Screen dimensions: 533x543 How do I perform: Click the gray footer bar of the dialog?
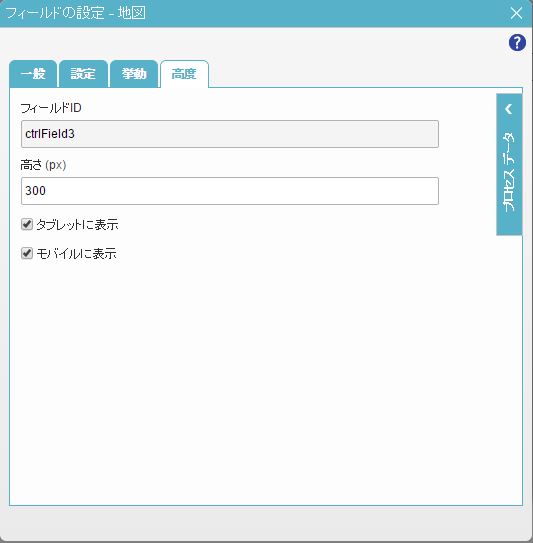(x=266, y=523)
